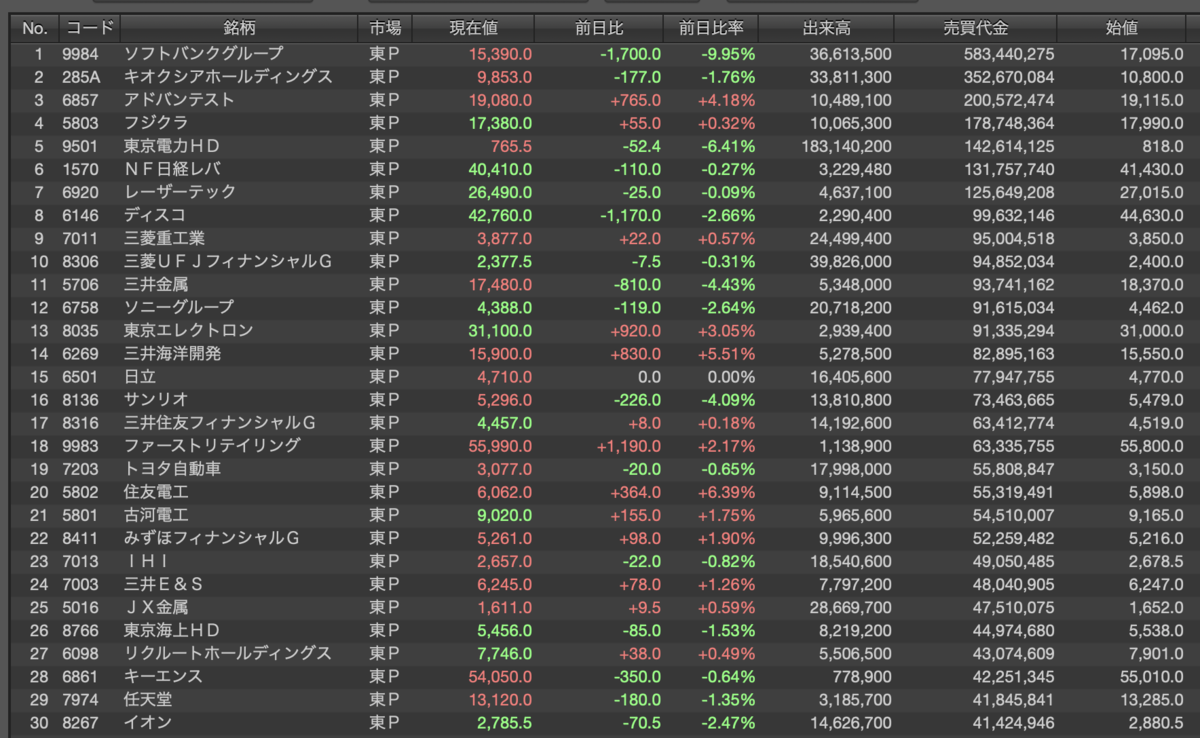Select the イオン row at the bottom
Viewport: 1200px width, 738px height.
click(x=600, y=722)
